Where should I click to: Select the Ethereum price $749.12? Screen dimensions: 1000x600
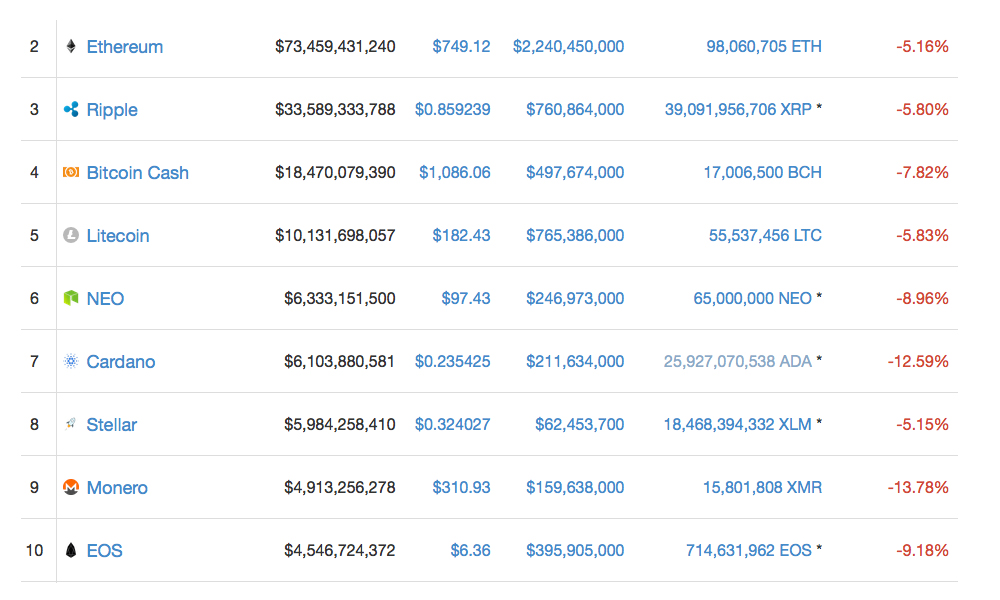tap(461, 47)
